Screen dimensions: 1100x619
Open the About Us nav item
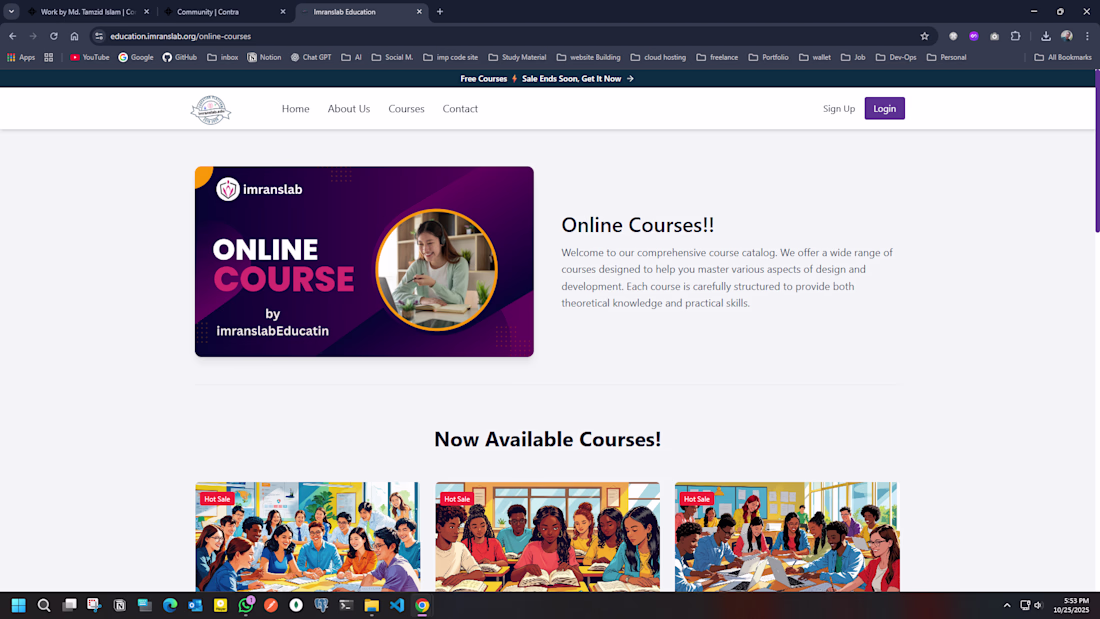(349, 109)
